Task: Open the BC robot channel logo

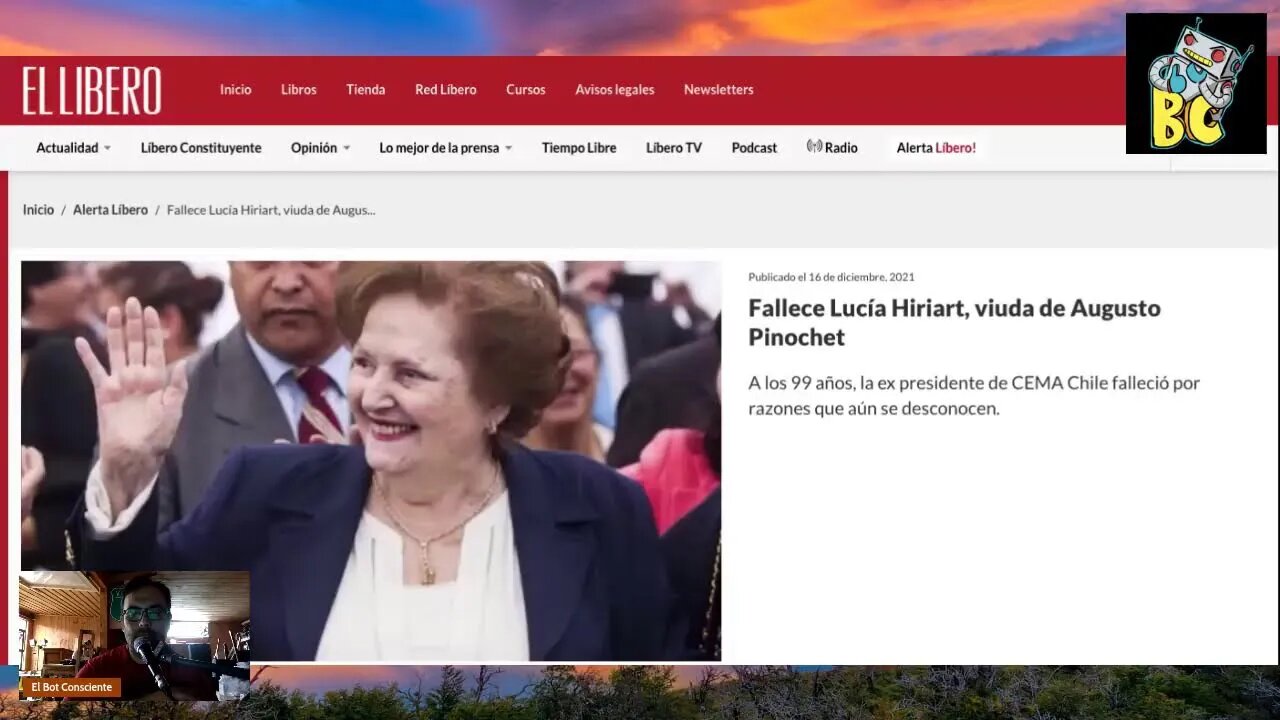Action: pos(1196,83)
